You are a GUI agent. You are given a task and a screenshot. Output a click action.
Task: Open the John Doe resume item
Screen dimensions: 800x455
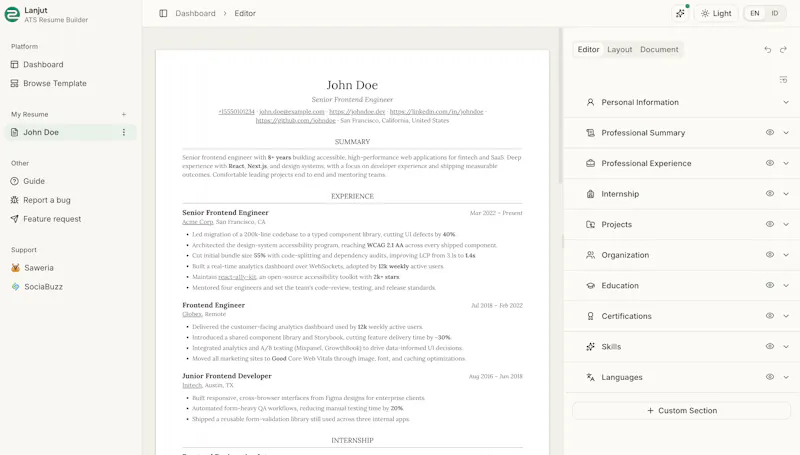71,132
